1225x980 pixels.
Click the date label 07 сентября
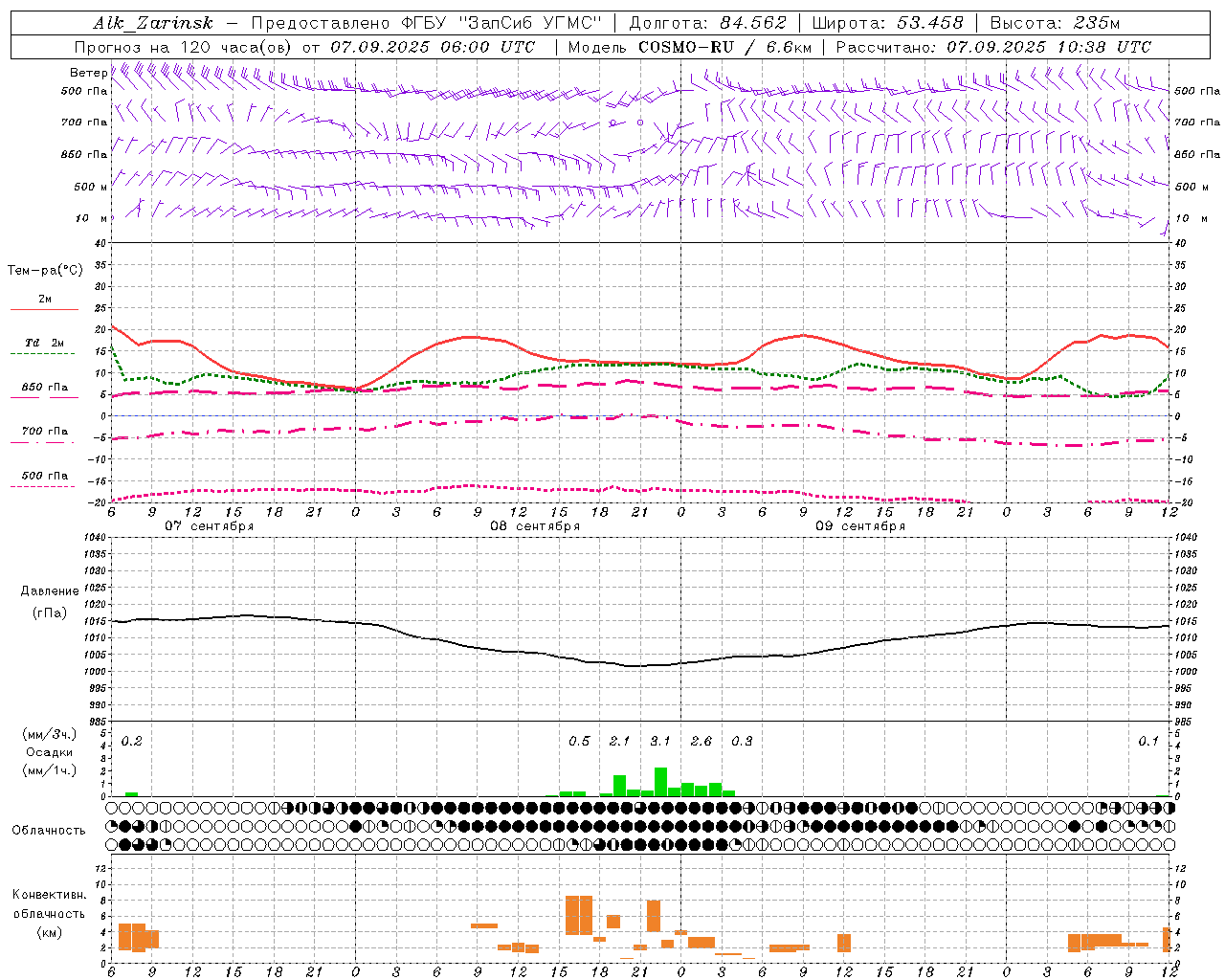(x=209, y=526)
